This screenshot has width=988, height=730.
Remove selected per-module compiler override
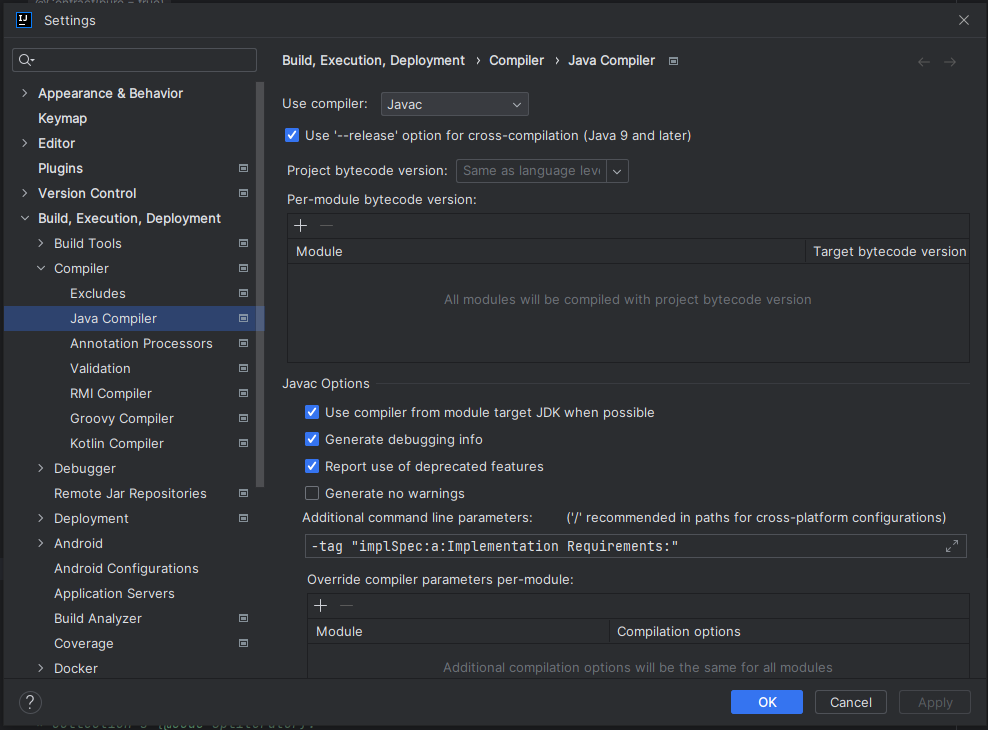click(x=347, y=606)
